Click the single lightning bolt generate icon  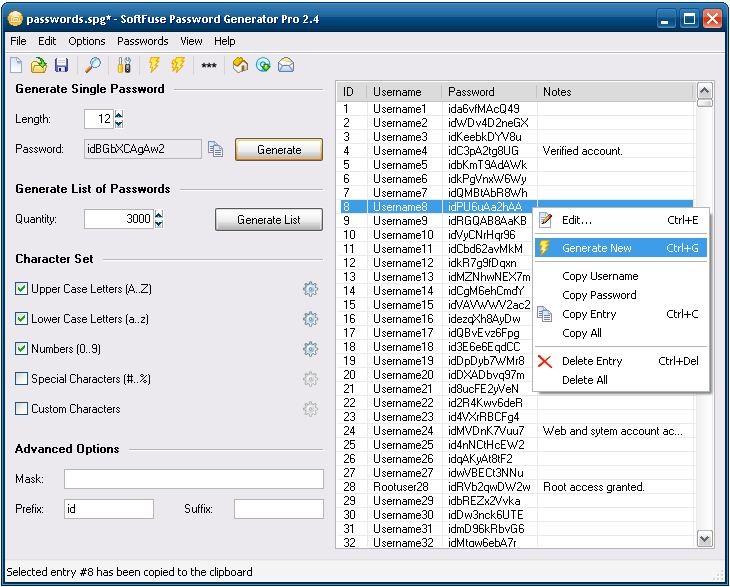click(x=154, y=65)
